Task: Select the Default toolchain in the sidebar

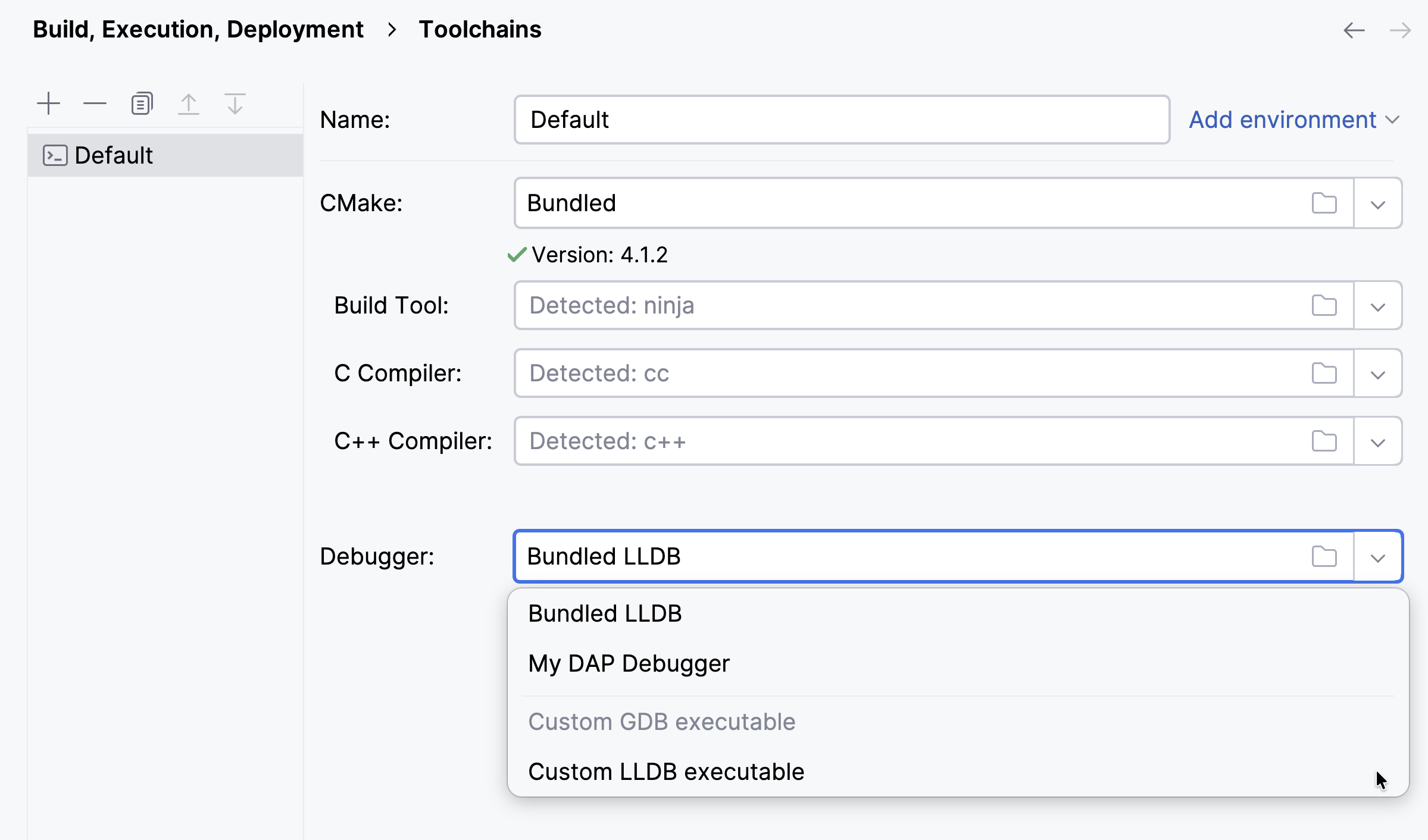Action: pyautogui.click(x=113, y=155)
